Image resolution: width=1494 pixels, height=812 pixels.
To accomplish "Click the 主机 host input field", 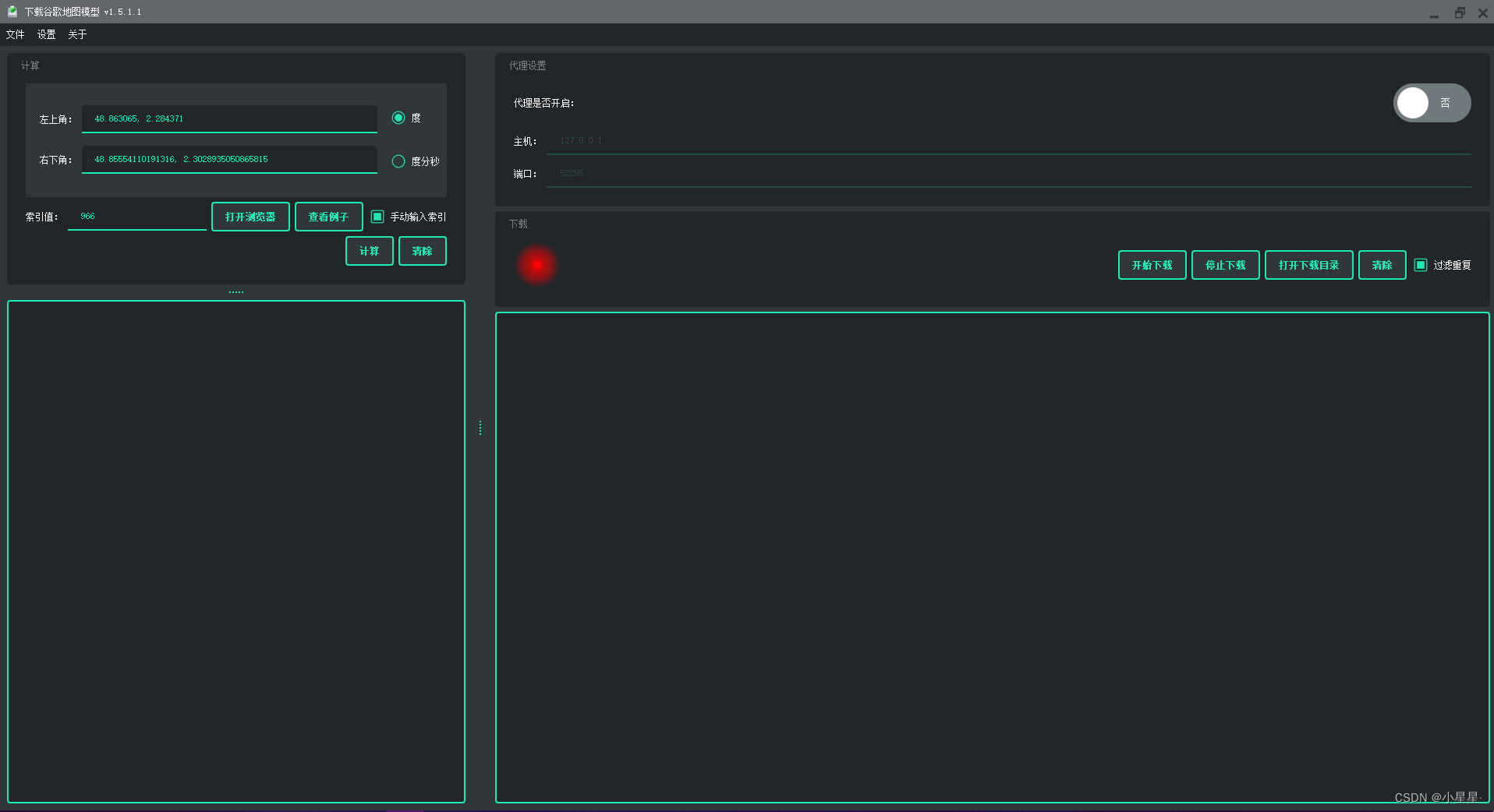I will tap(1008, 141).
